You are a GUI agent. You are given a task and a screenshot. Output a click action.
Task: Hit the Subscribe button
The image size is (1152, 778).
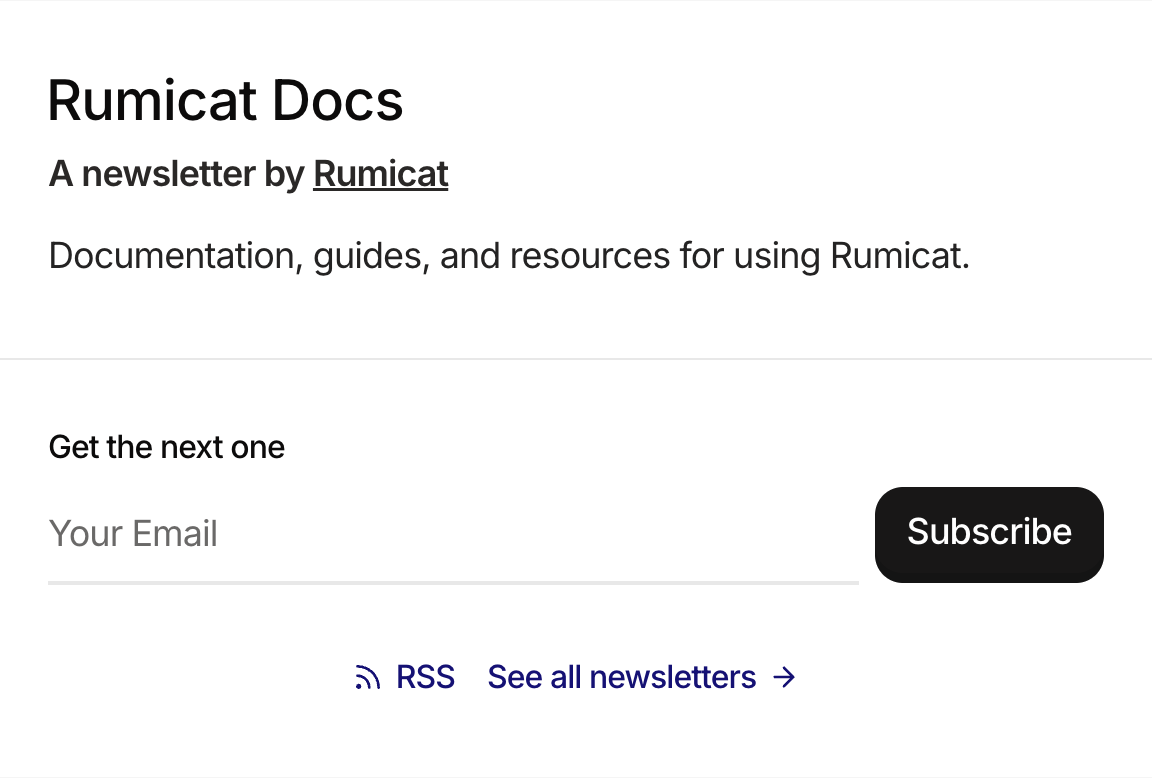click(989, 534)
